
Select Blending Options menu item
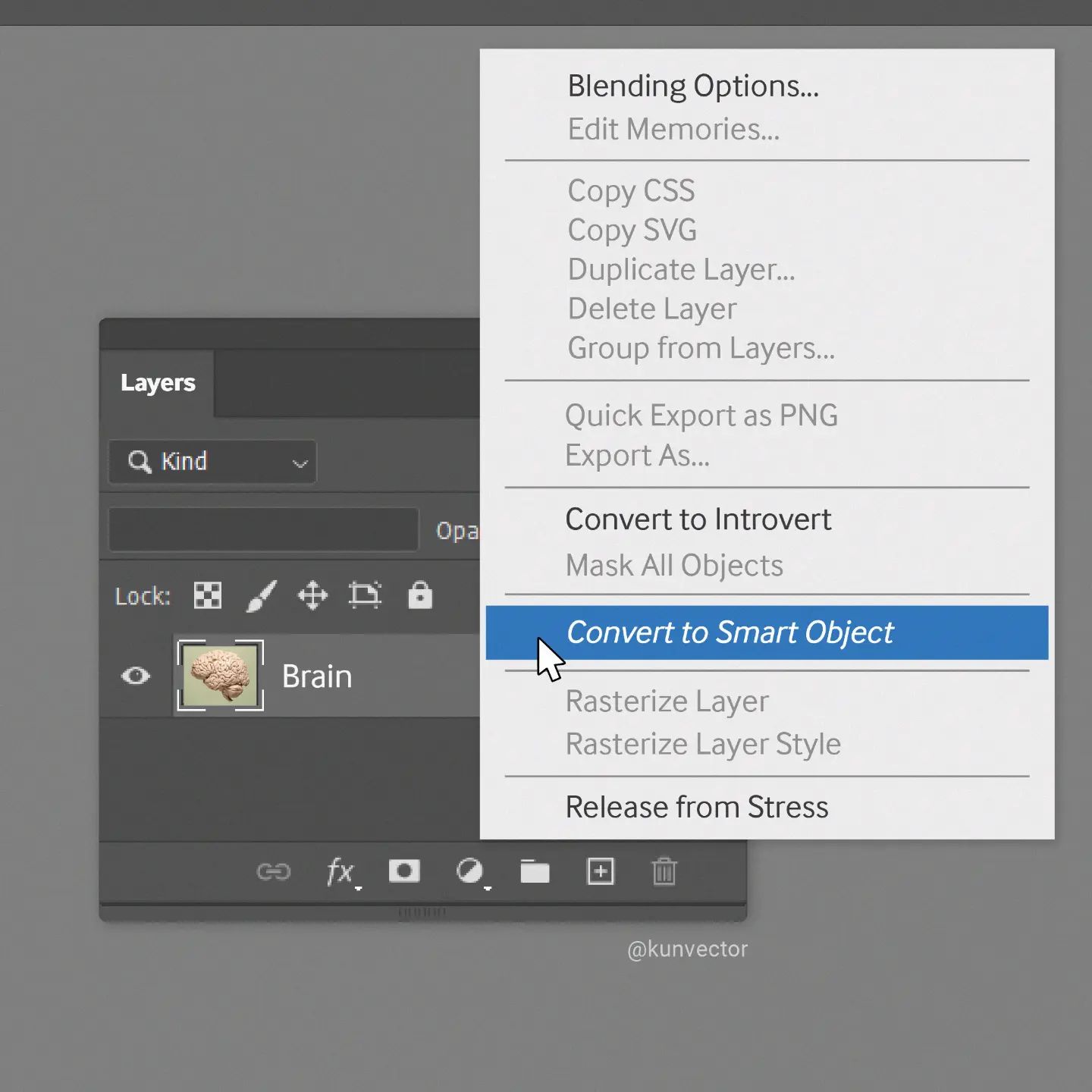(693, 86)
